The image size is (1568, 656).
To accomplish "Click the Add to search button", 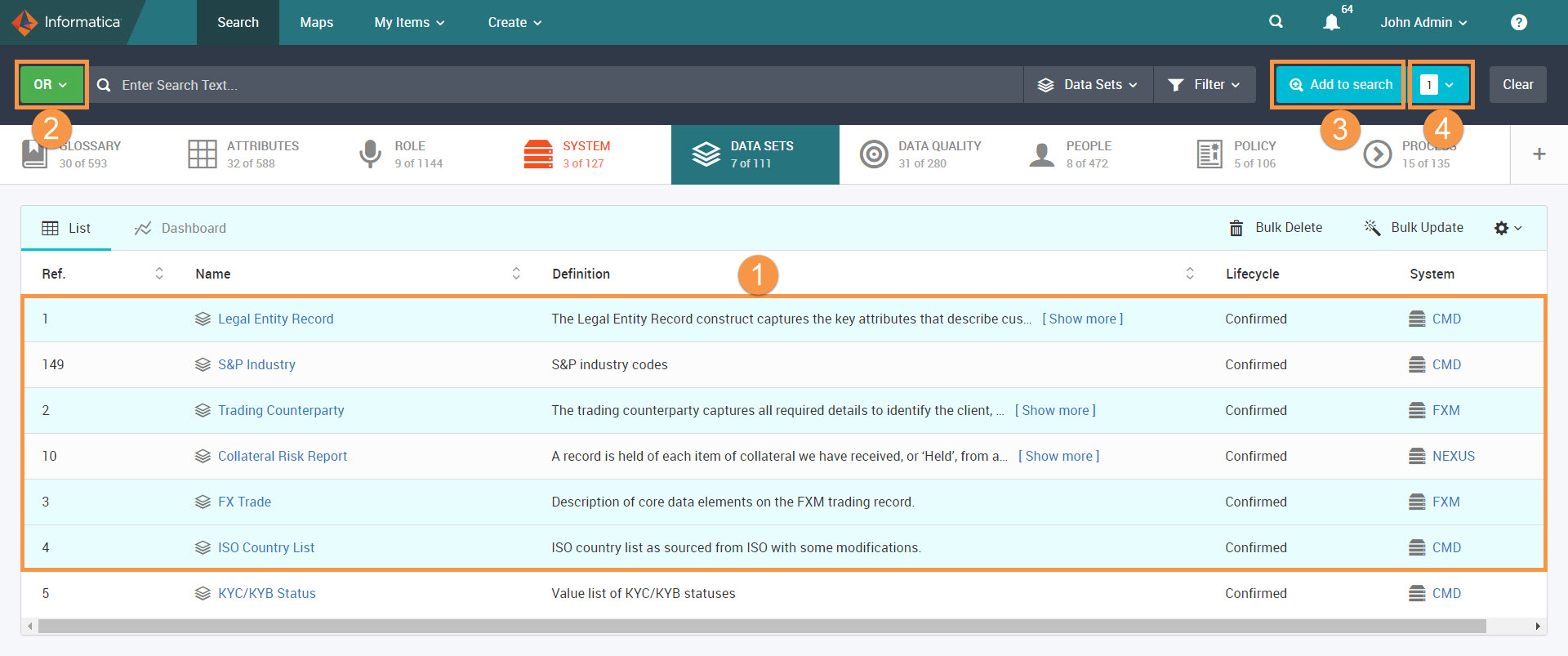I will (x=1340, y=85).
